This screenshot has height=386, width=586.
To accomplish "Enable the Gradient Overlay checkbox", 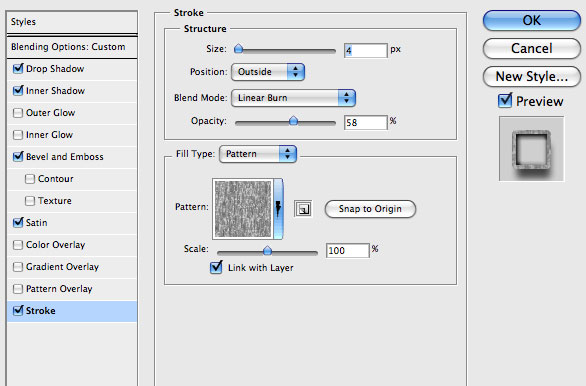I will (x=18, y=267).
